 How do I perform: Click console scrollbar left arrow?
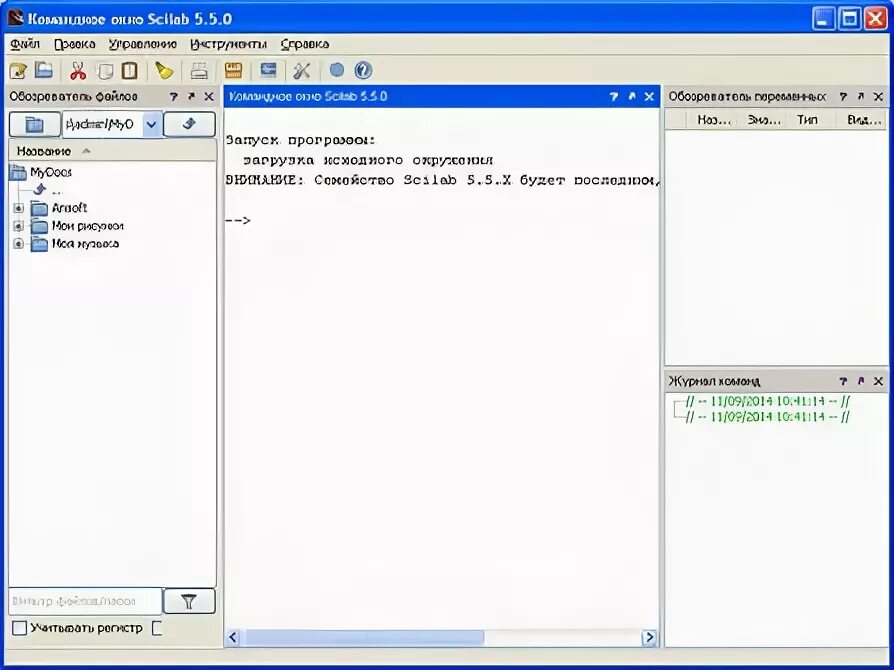[232, 637]
